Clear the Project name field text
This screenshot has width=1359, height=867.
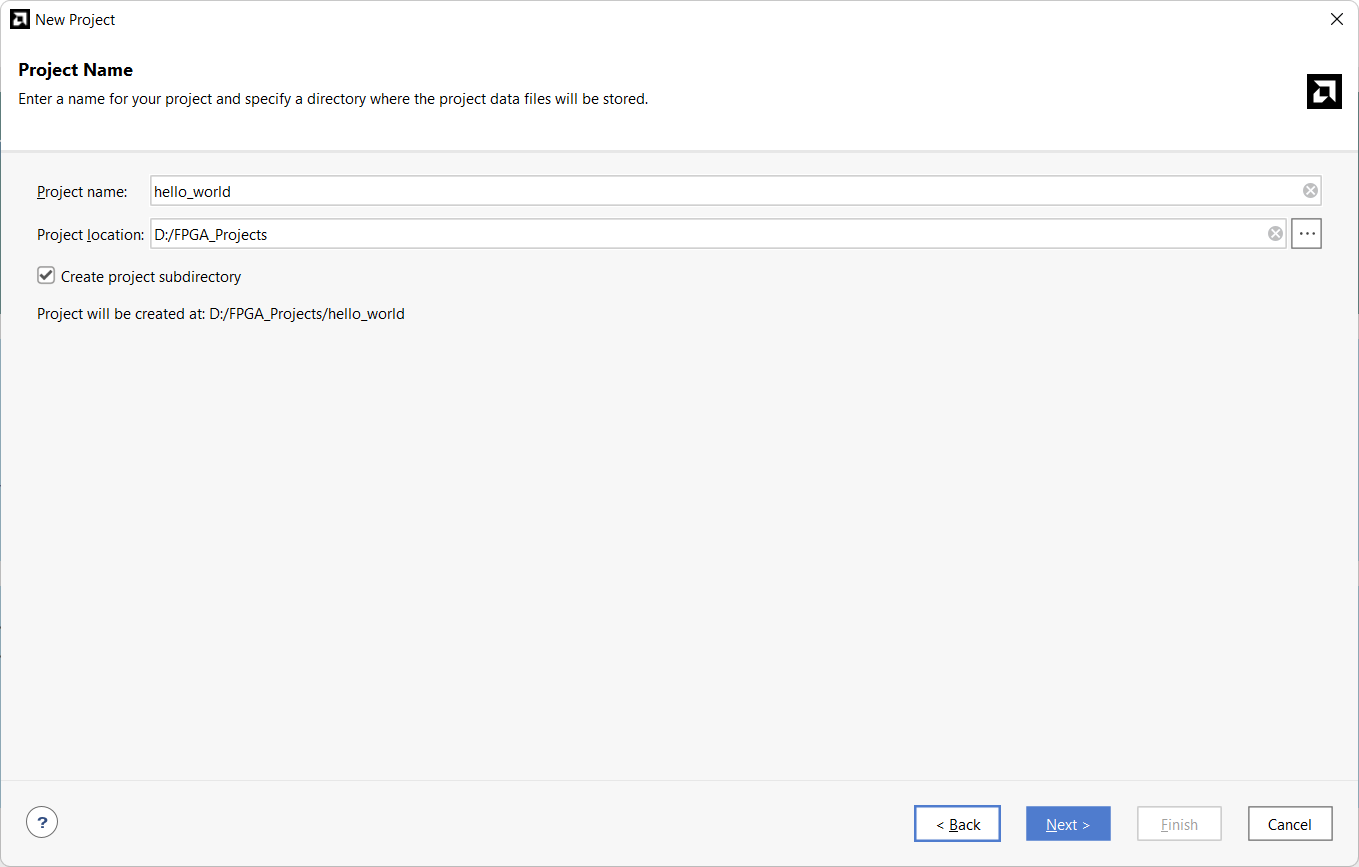point(1310,191)
